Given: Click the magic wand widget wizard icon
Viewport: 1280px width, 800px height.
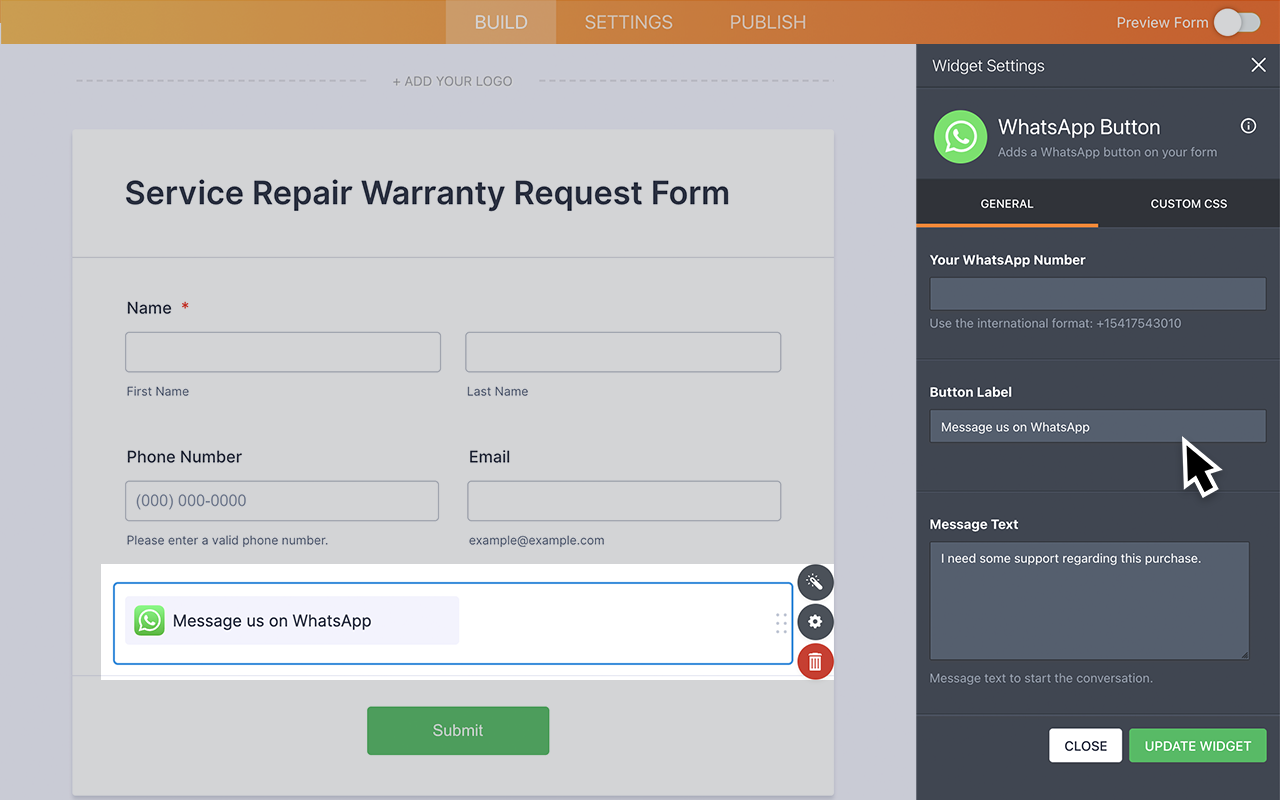Looking at the screenshot, I should pyautogui.click(x=815, y=582).
